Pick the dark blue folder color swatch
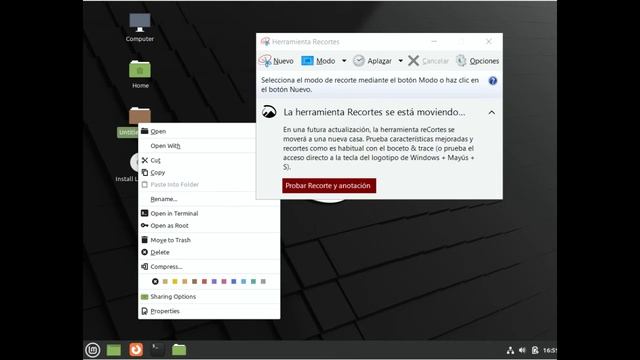The height and width of the screenshot is (360, 640). point(233,281)
